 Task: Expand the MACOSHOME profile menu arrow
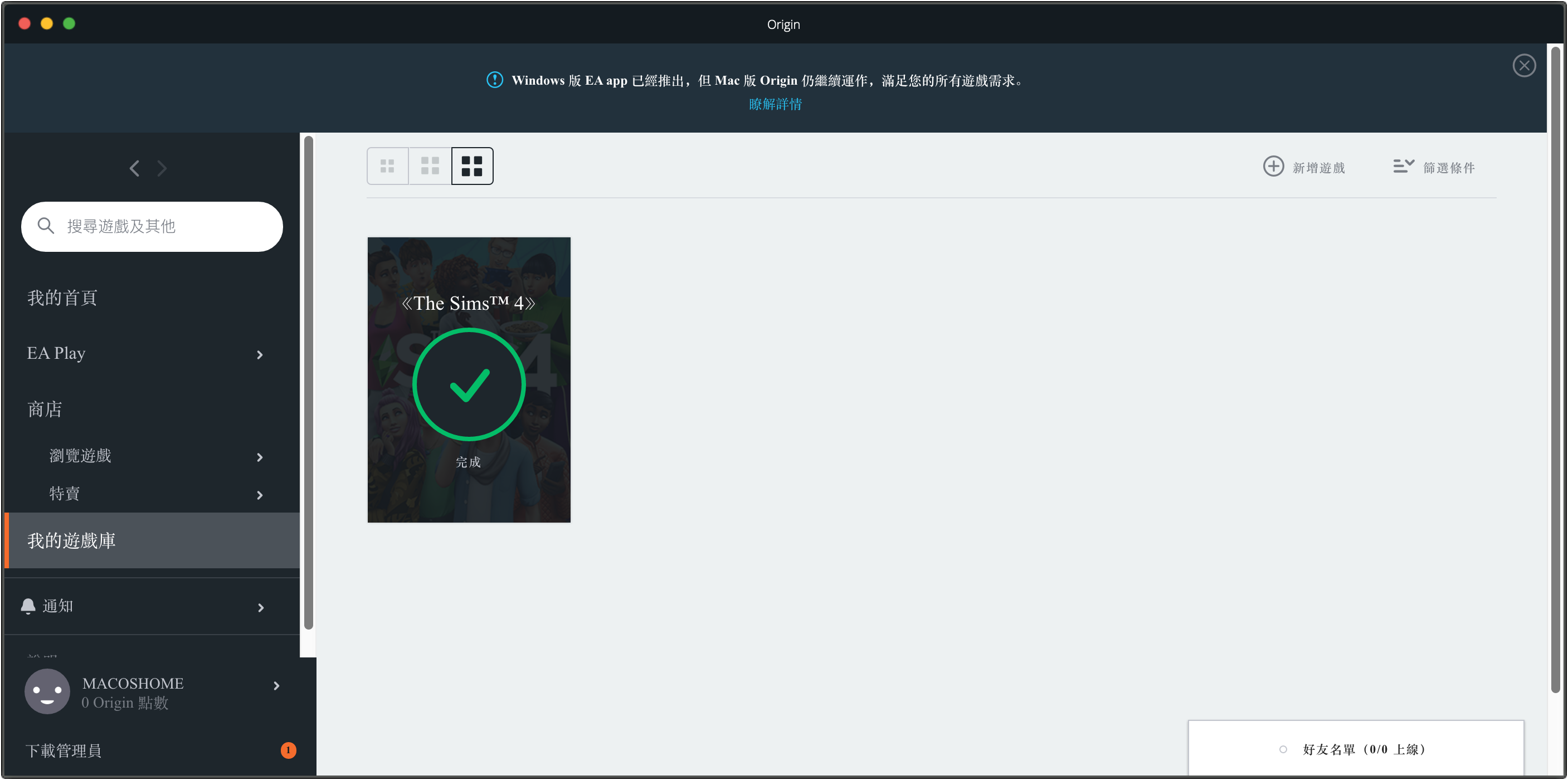(x=277, y=686)
